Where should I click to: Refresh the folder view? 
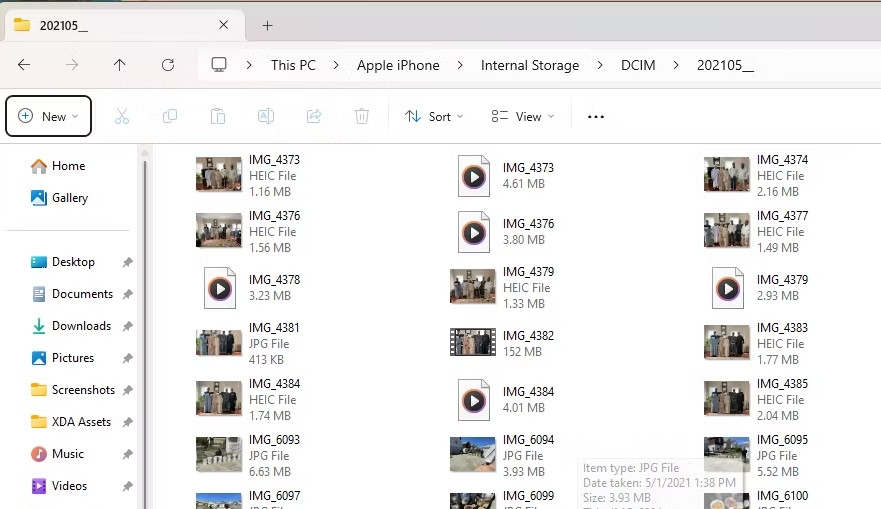click(x=167, y=65)
